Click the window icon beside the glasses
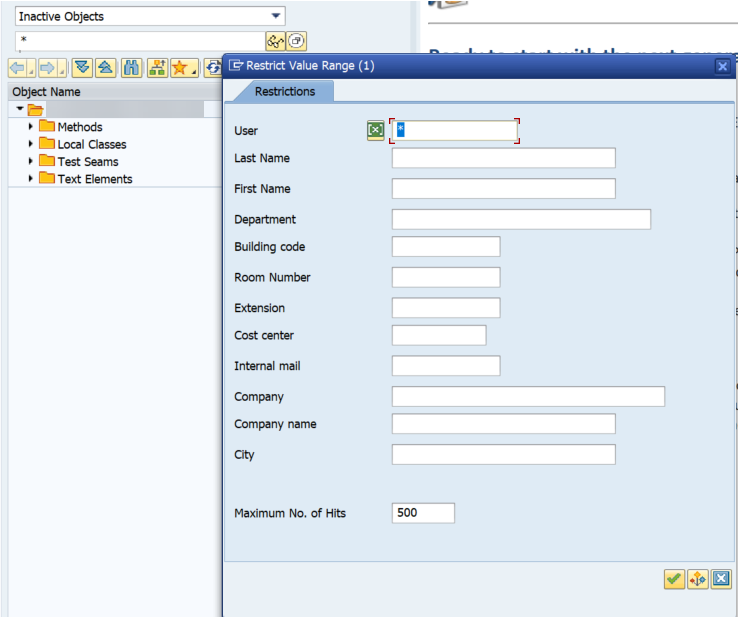Viewport: 738px width, 617px height. (x=296, y=41)
